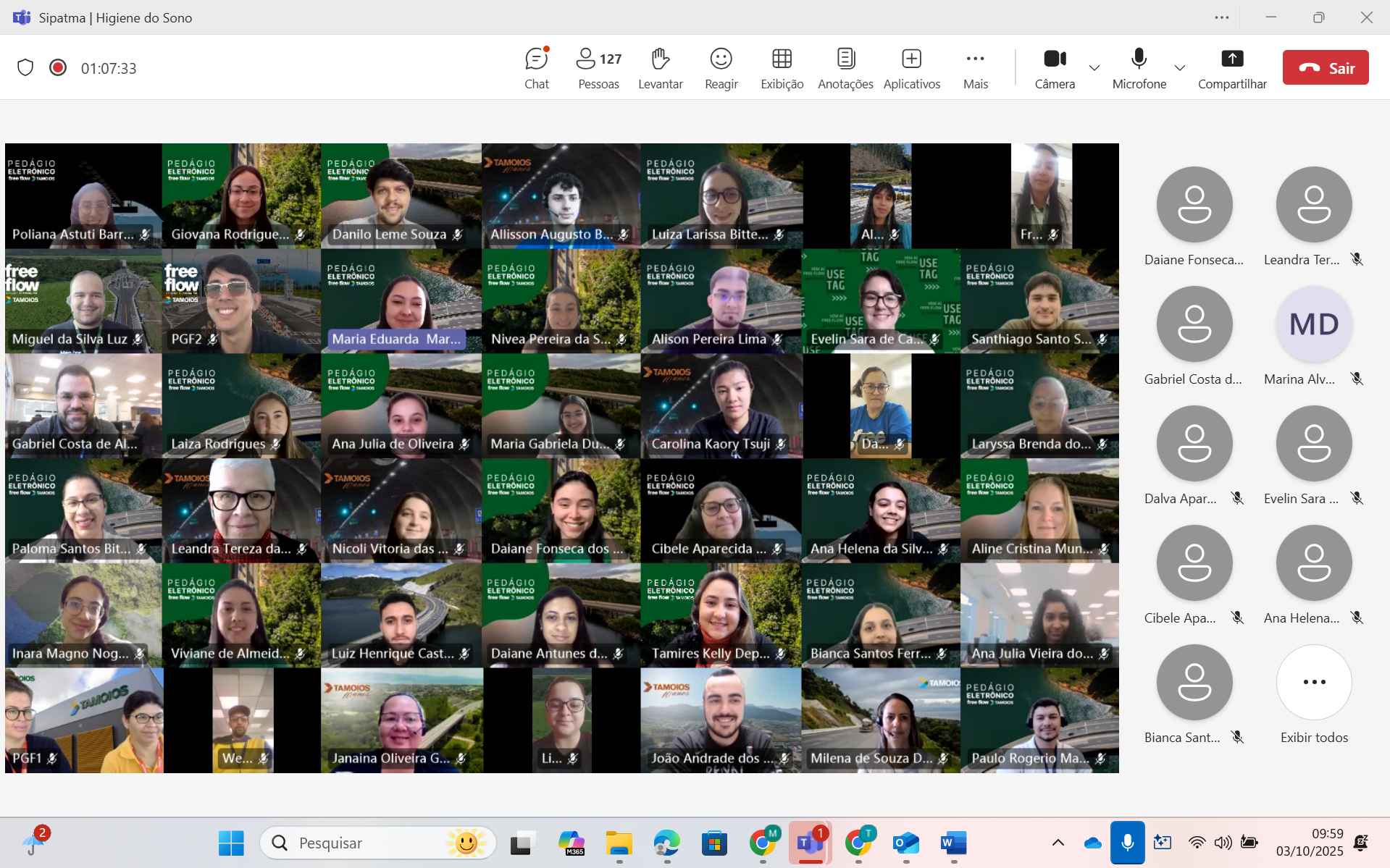Open the title bar ellipsis menu
1390x868 pixels.
coord(1222,17)
